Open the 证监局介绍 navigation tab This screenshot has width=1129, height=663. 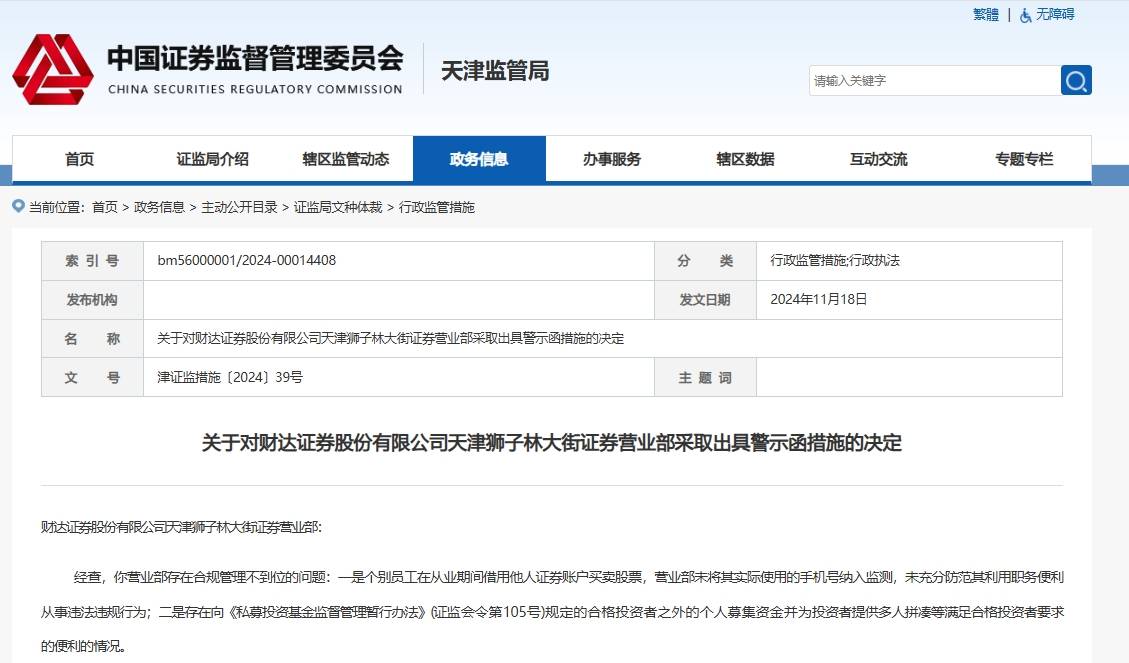click(212, 159)
